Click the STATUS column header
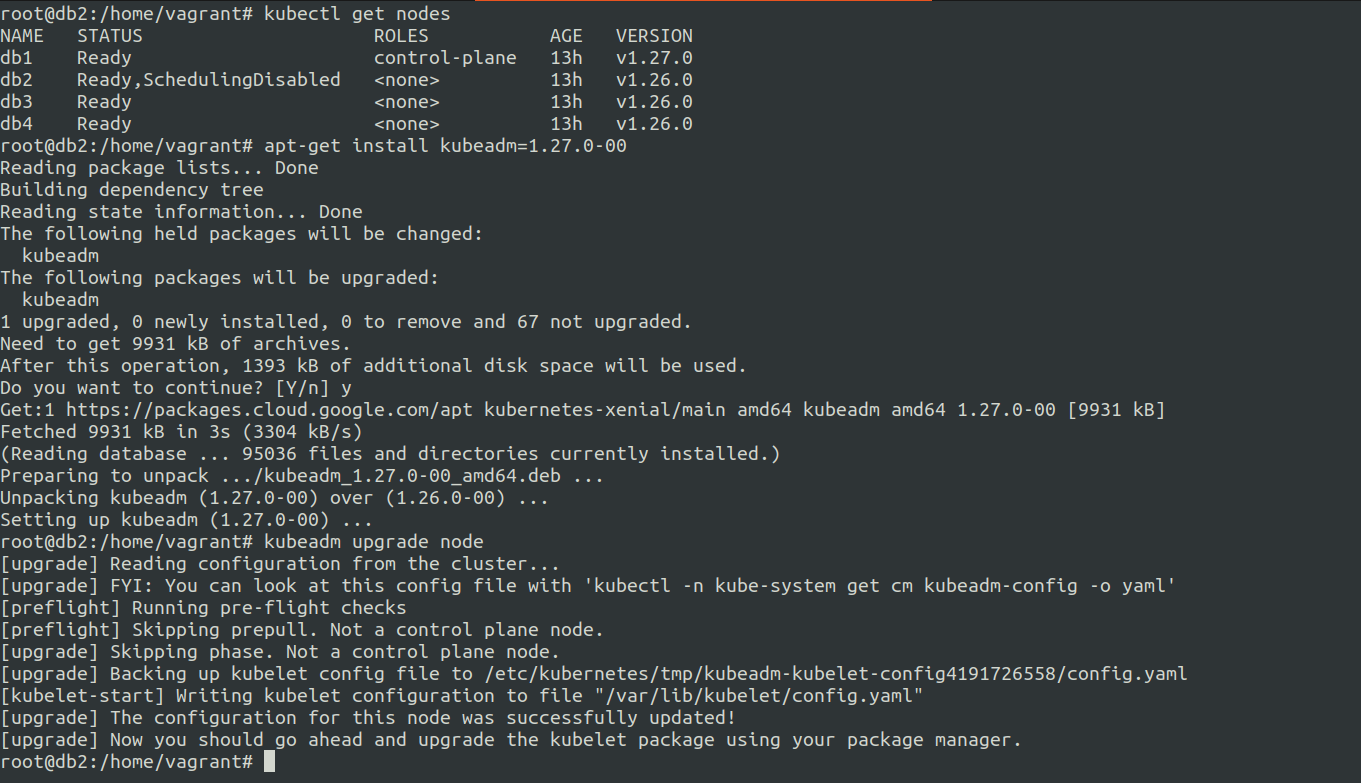The height and width of the screenshot is (783, 1361). tap(109, 36)
